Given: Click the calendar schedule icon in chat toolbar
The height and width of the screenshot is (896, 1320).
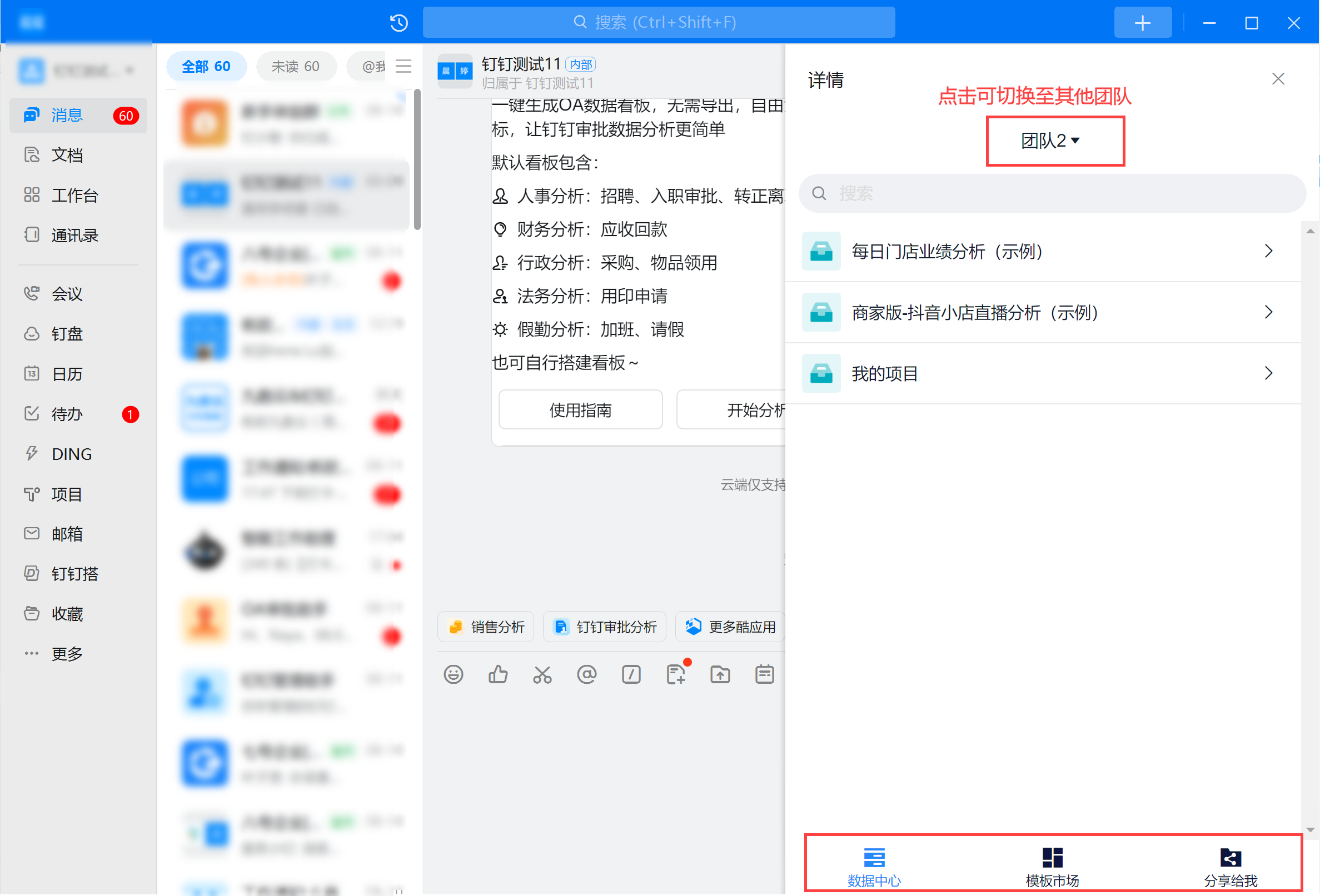Looking at the screenshot, I should (x=765, y=674).
